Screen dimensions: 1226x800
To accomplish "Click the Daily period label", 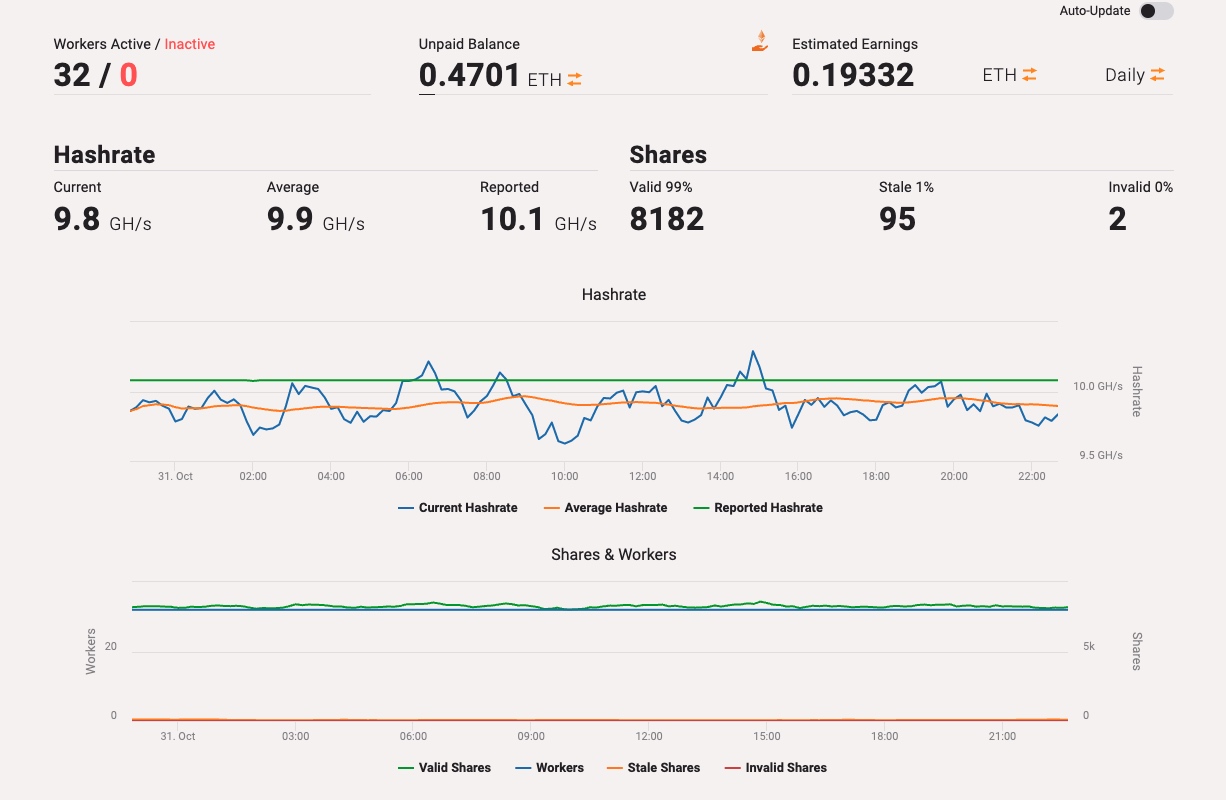I will [1125, 75].
